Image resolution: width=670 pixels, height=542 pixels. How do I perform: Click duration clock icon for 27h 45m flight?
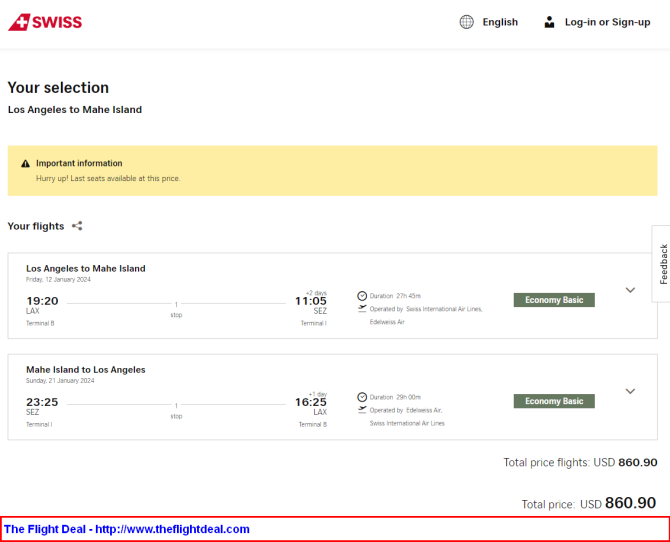362,296
